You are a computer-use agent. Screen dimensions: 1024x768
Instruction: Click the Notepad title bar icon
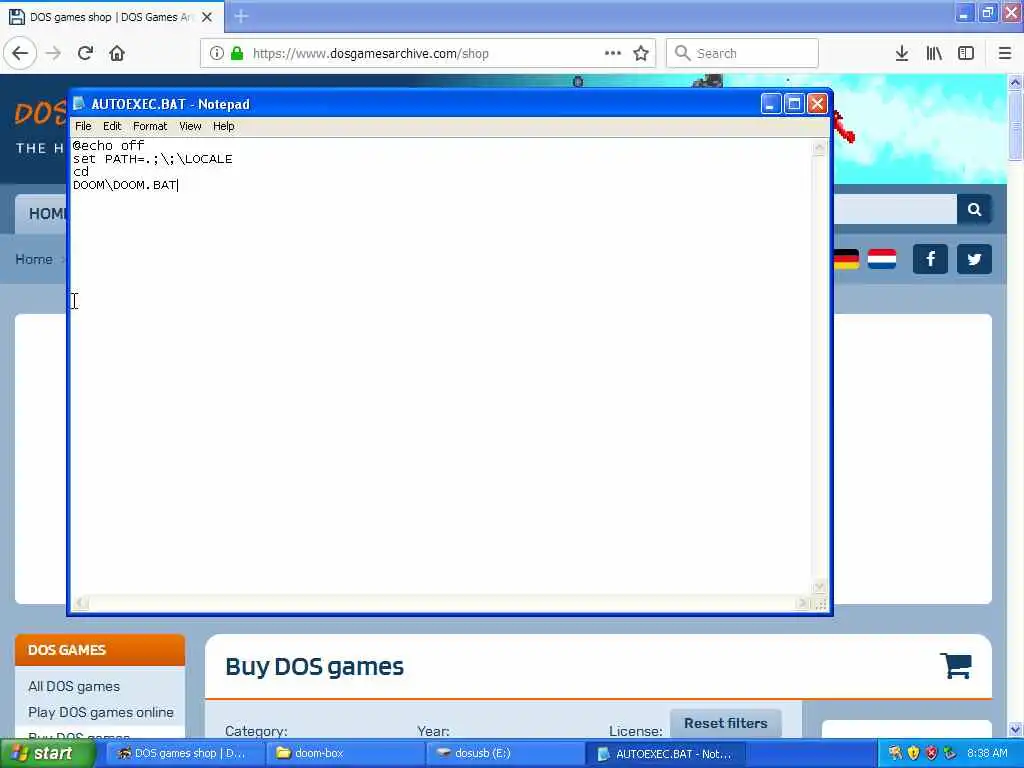point(80,104)
